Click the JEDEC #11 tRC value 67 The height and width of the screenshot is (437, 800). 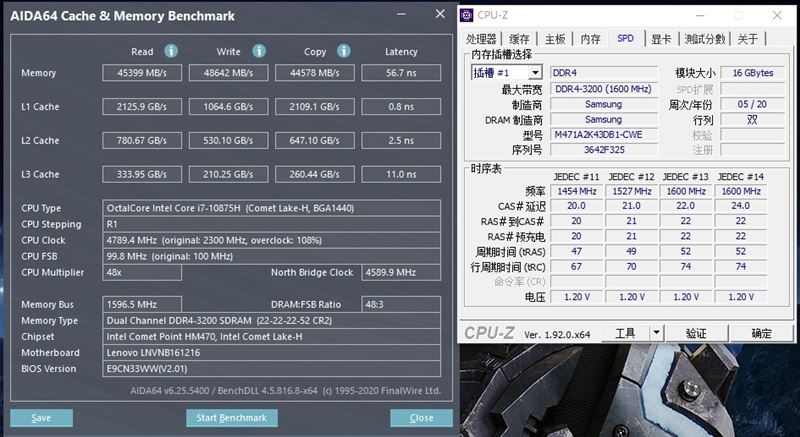coord(577,266)
